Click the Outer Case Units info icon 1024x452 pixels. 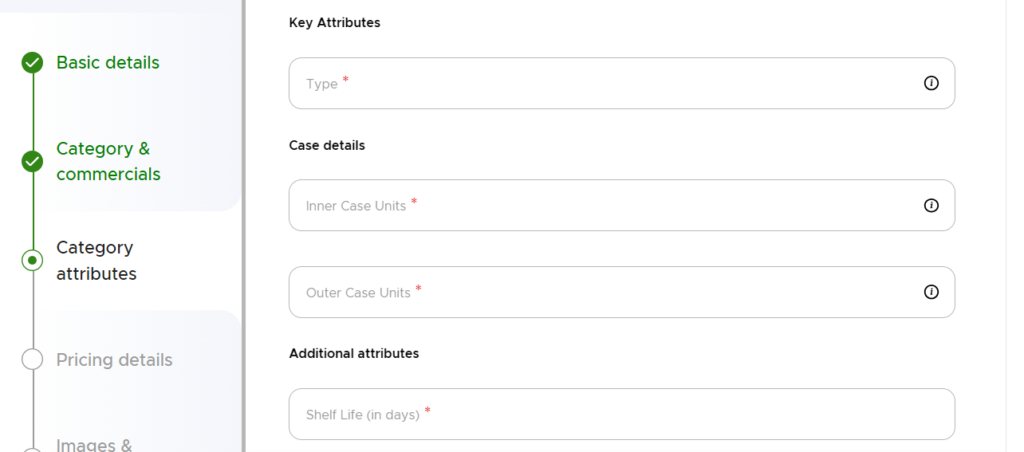pos(931,292)
